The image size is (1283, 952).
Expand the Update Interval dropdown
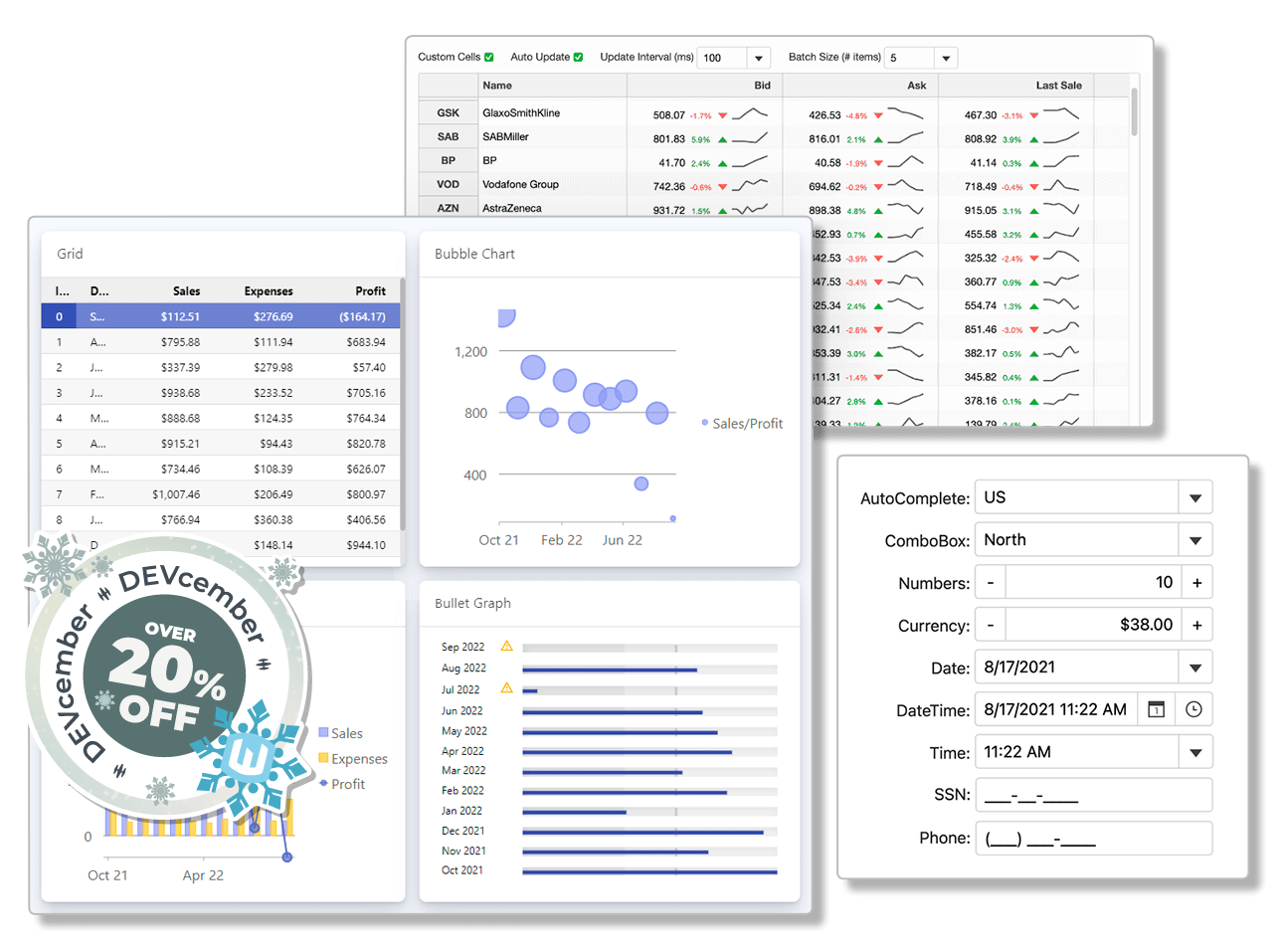(x=759, y=59)
